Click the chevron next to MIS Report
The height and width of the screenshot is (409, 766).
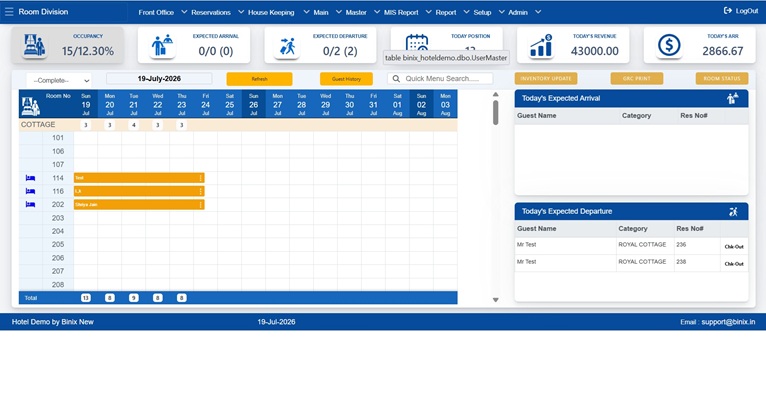pyautogui.click(x=428, y=12)
